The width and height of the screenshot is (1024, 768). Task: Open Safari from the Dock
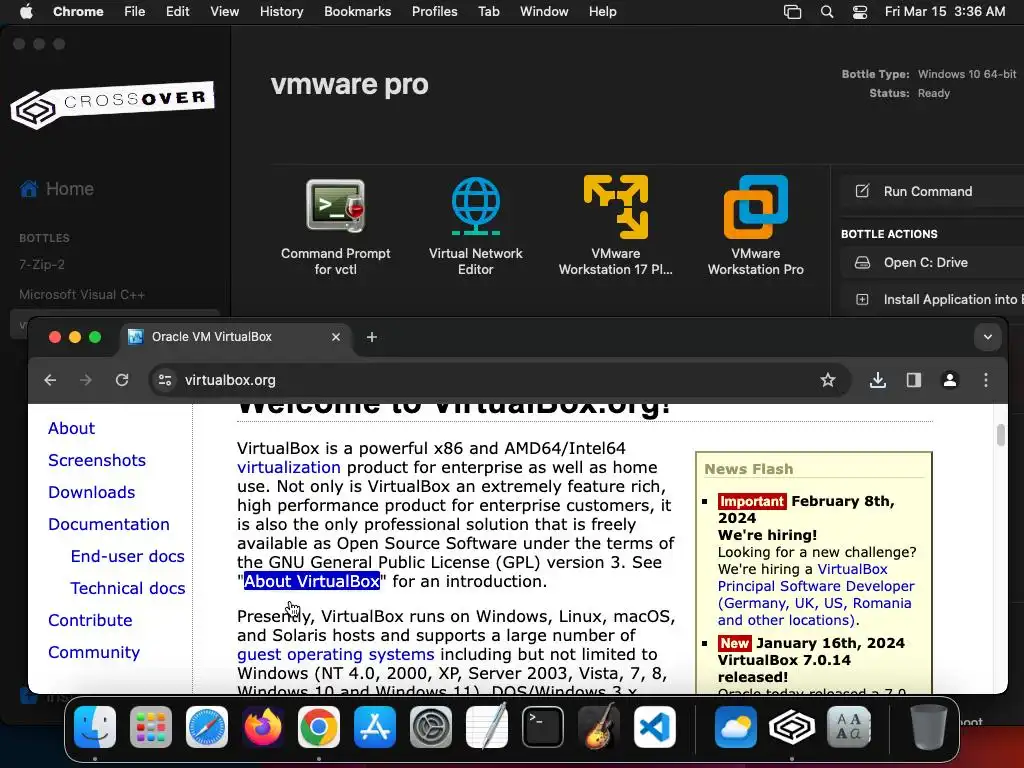coord(207,727)
